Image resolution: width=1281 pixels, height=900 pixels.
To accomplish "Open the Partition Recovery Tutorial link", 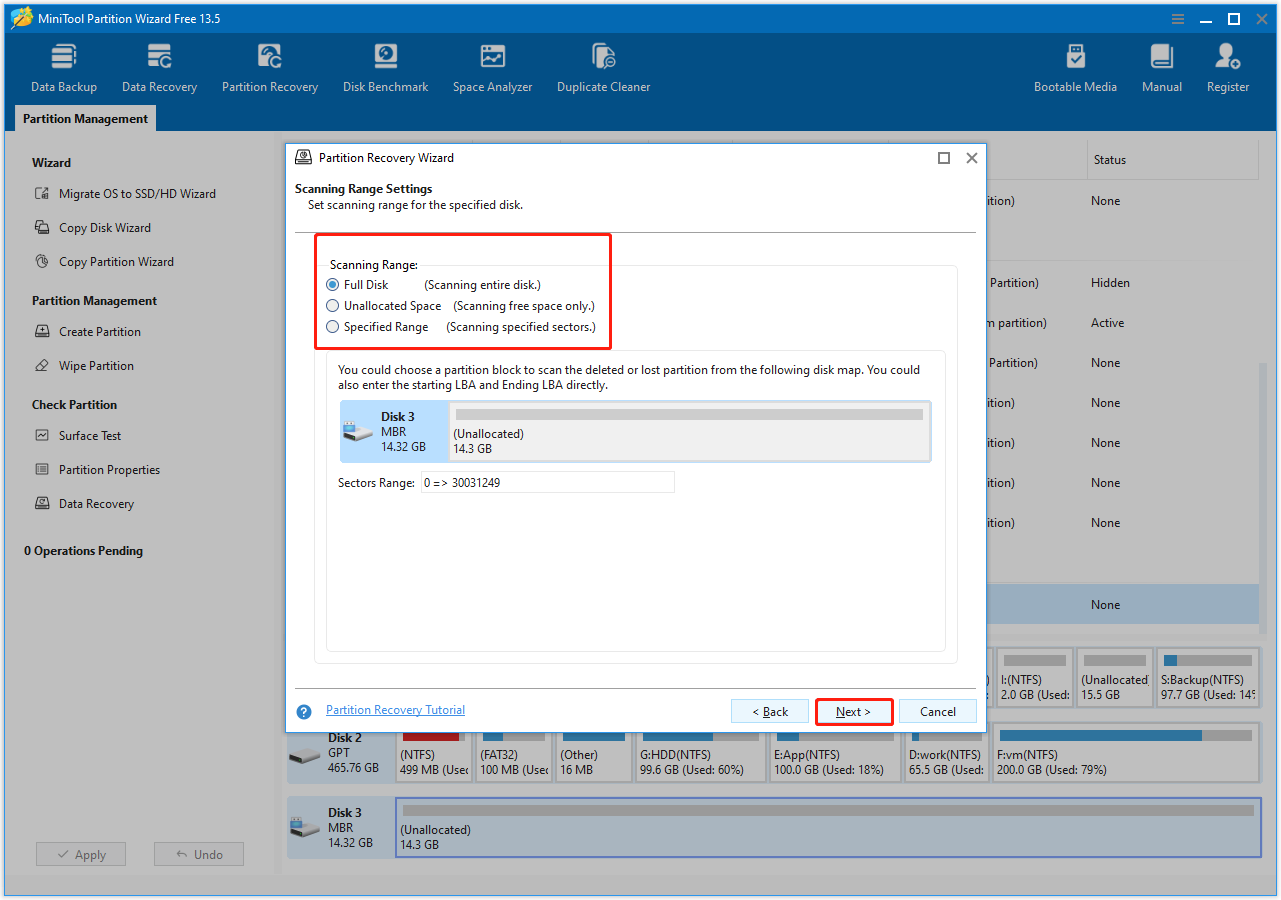I will click(x=395, y=709).
